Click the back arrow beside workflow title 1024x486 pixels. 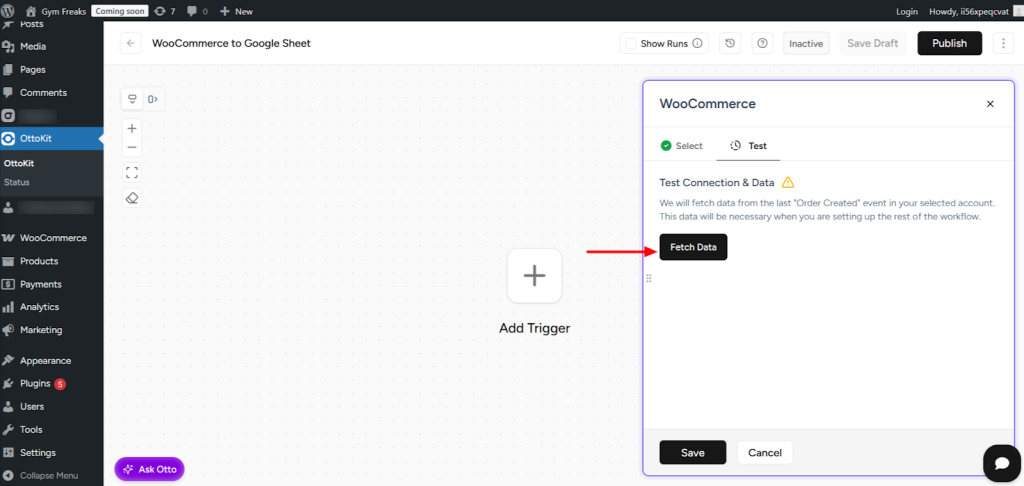click(x=131, y=43)
